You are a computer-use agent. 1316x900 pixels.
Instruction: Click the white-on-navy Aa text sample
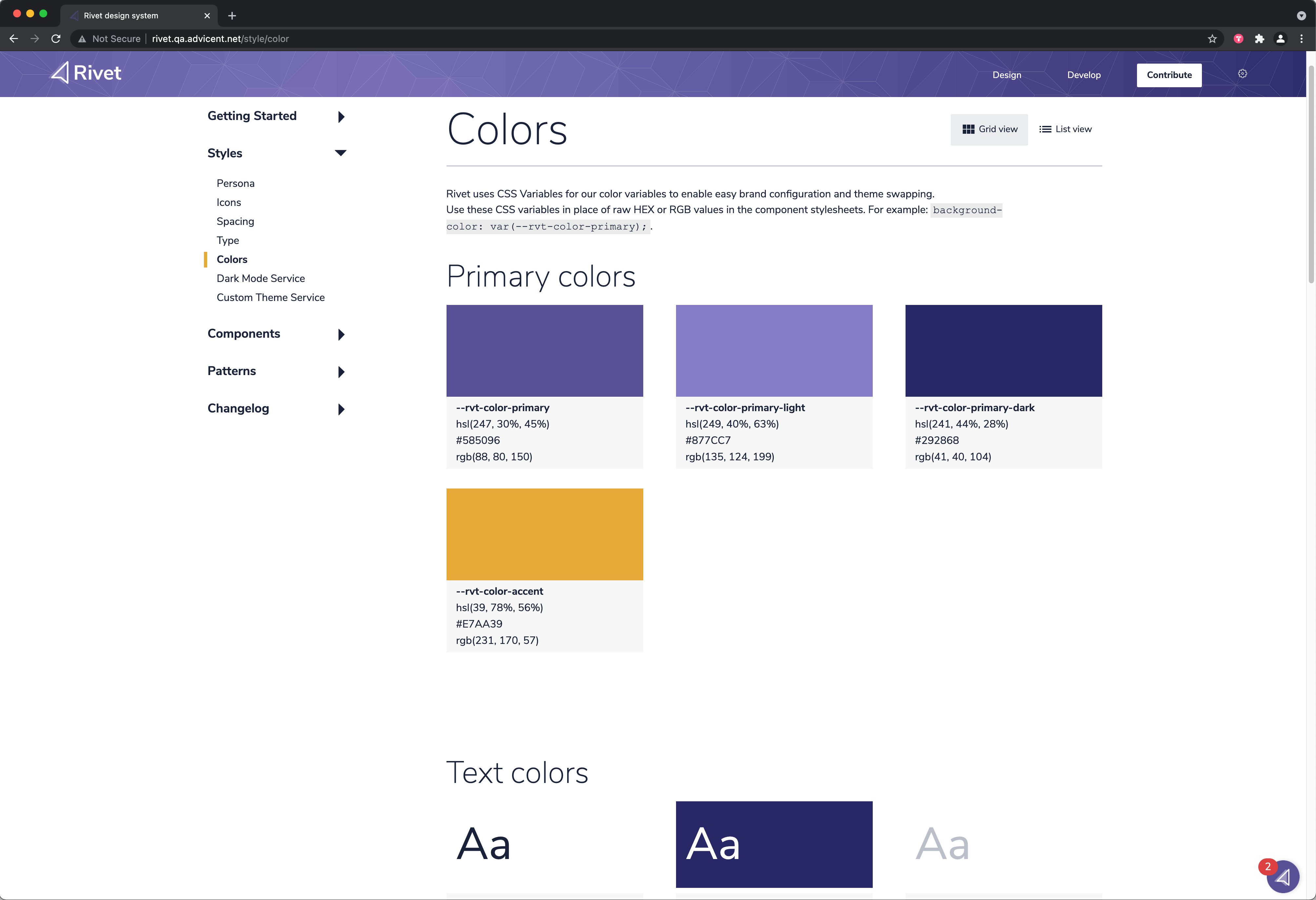coord(774,844)
